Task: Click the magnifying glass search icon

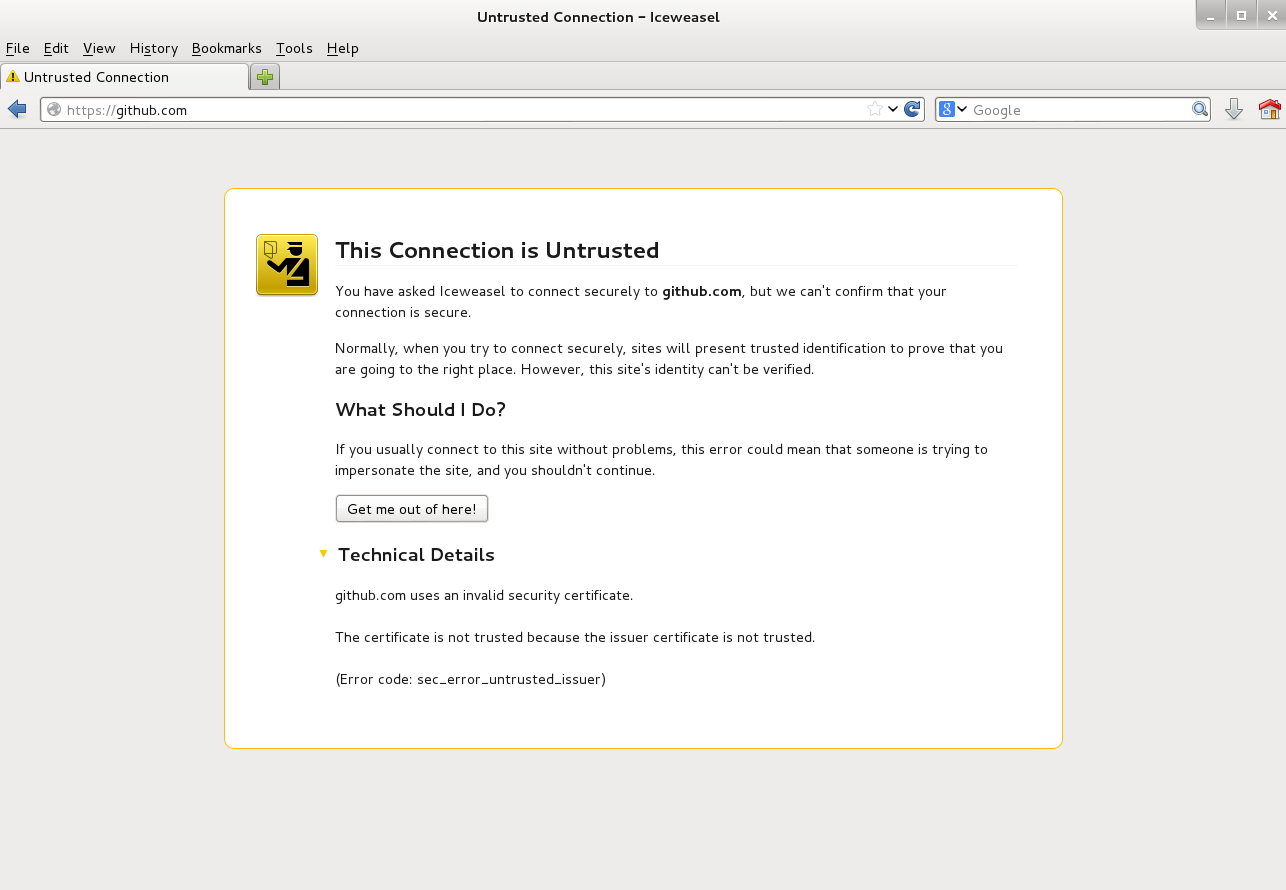Action: pos(1200,109)
